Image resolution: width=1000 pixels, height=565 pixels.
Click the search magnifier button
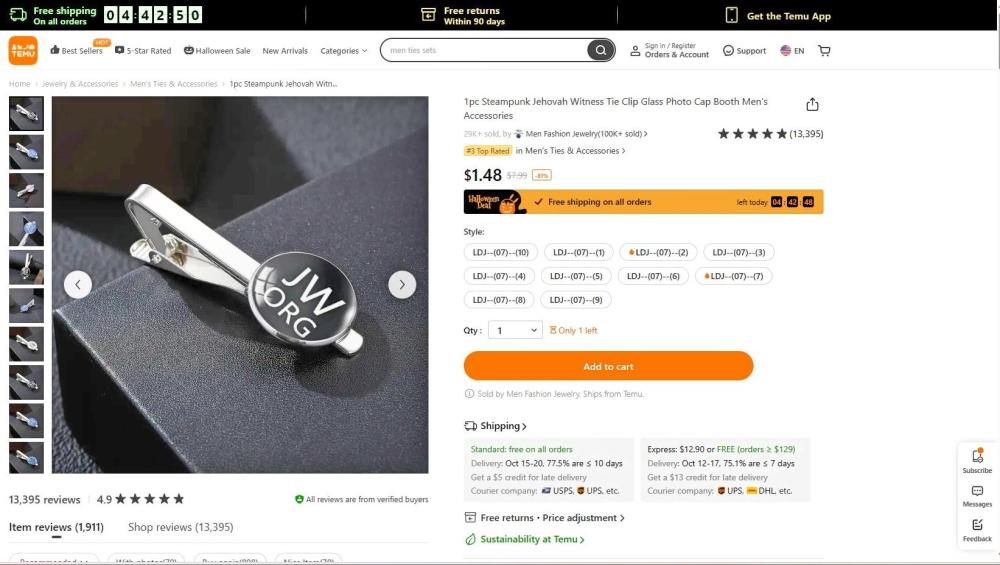point(600,50)
